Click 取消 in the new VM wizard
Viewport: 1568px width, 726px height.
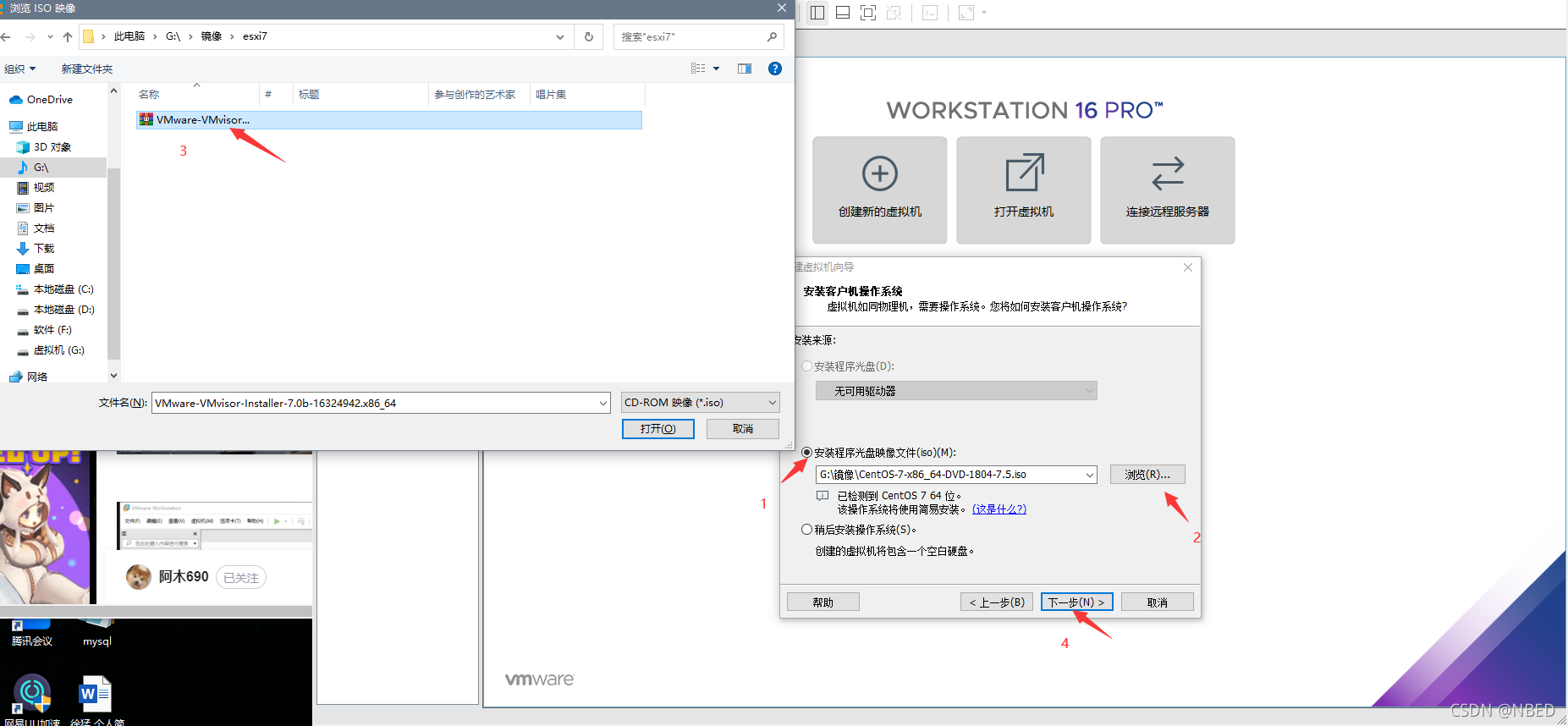pyautogui.click(x=1158, y=602)
